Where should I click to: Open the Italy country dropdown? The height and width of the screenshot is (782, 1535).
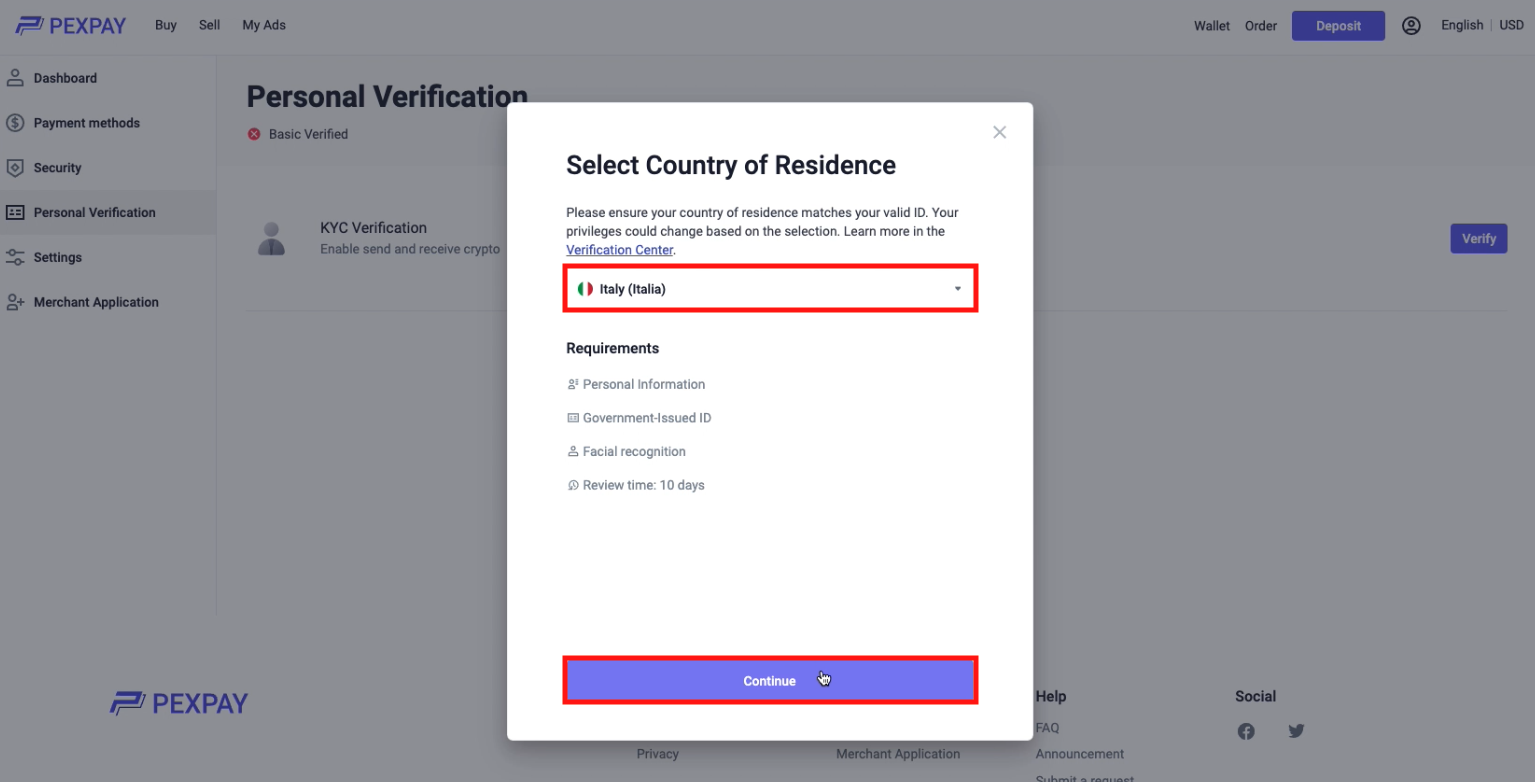pos(770,289)
